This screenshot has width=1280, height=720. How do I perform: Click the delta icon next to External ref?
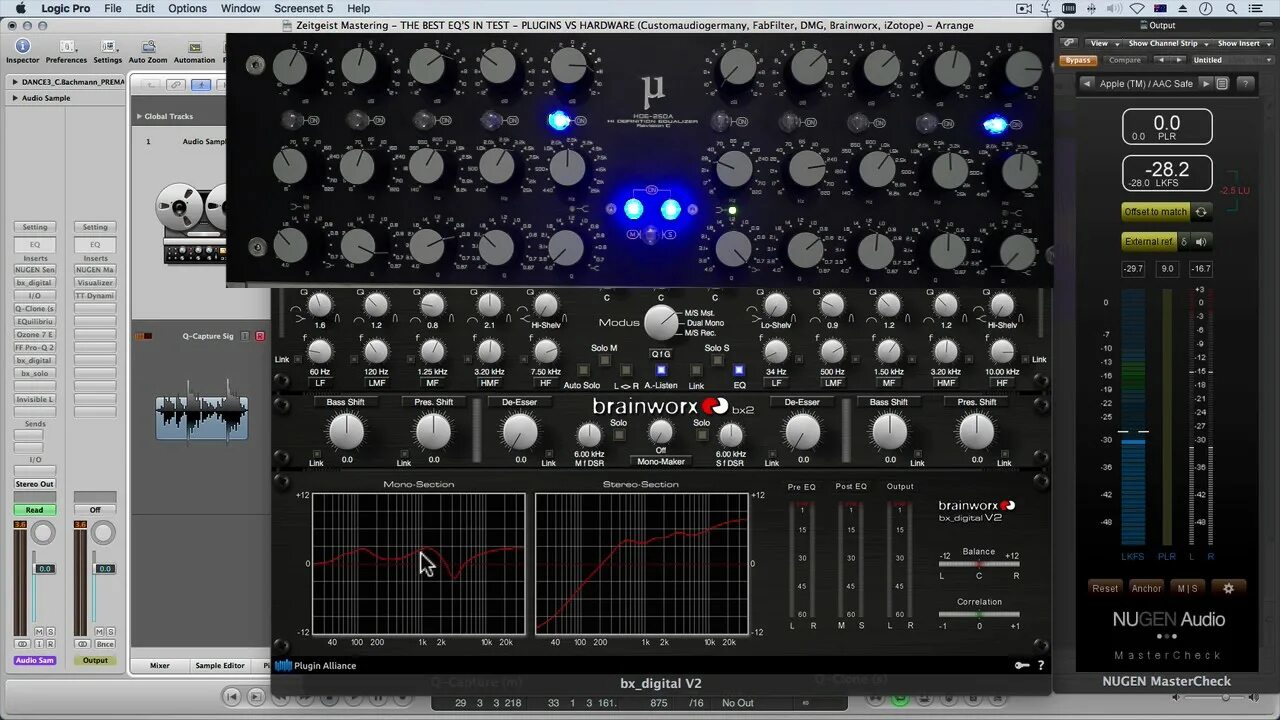click(1184, 241)
